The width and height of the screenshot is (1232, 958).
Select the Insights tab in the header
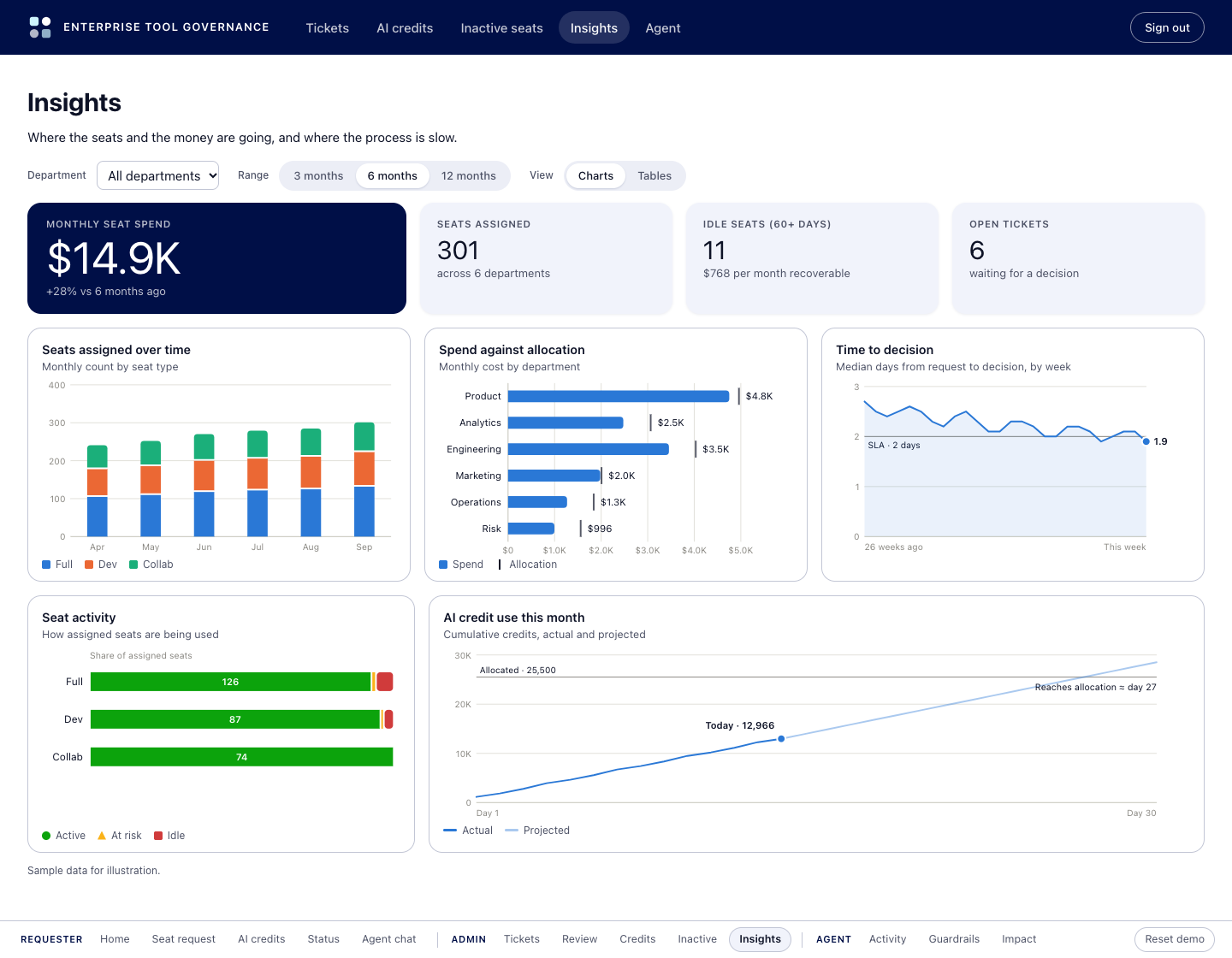pos(594,28)
